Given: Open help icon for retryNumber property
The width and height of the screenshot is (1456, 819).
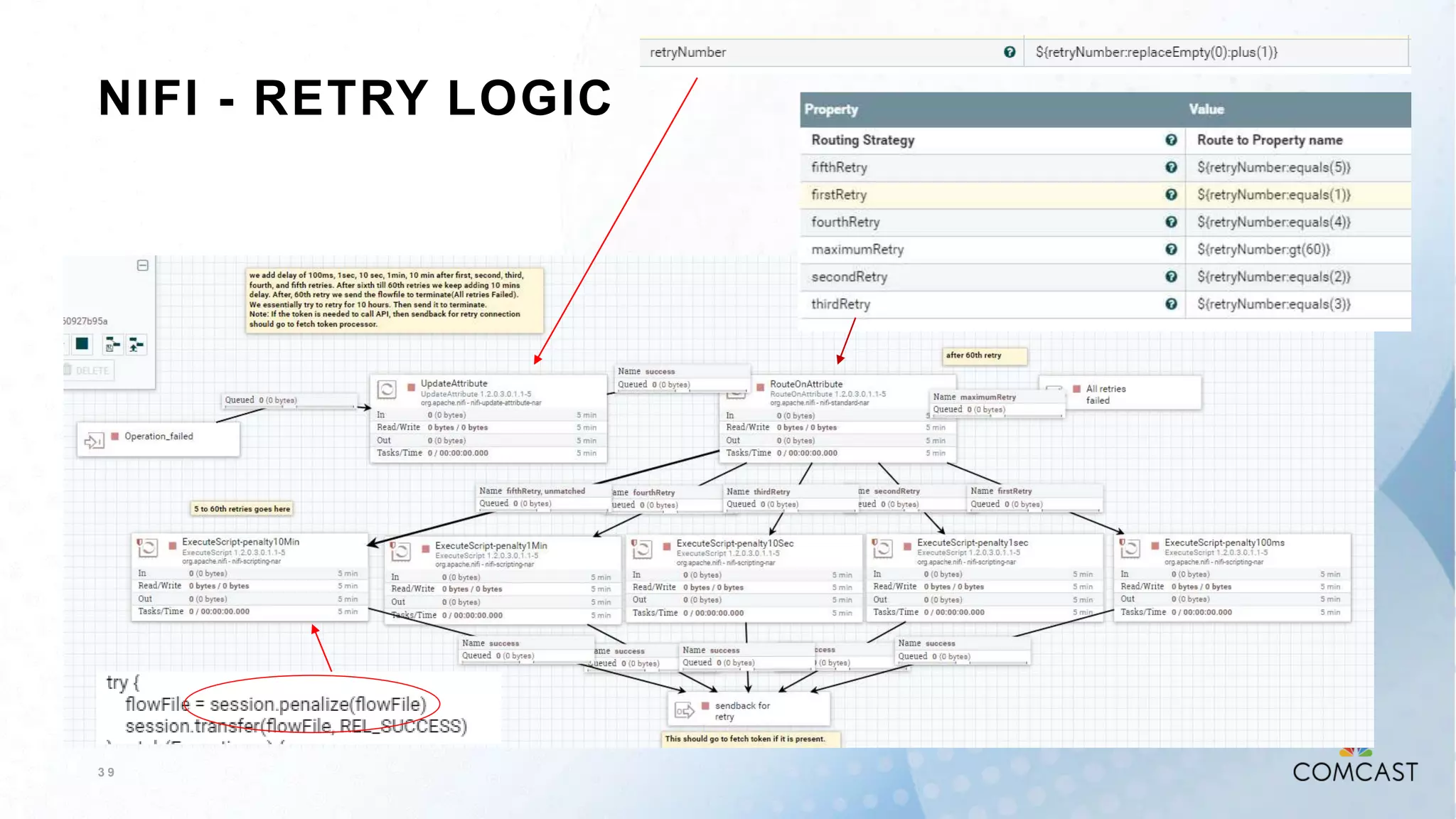Looking at the screenshot, I should coord(1010,52).
